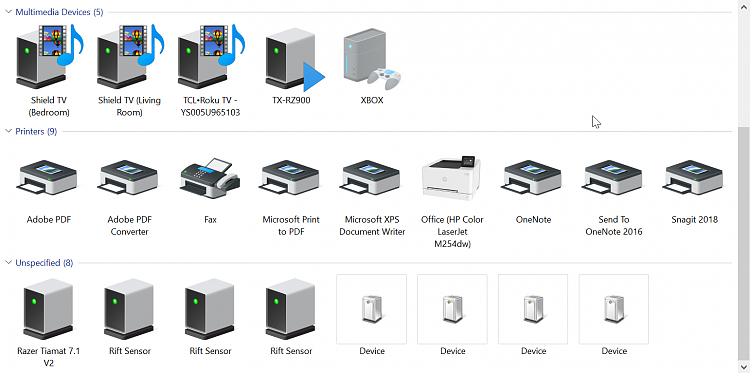
Task: Click the "Multimedia Devices (5)" group heading
Action: click(x=59, y=12)
